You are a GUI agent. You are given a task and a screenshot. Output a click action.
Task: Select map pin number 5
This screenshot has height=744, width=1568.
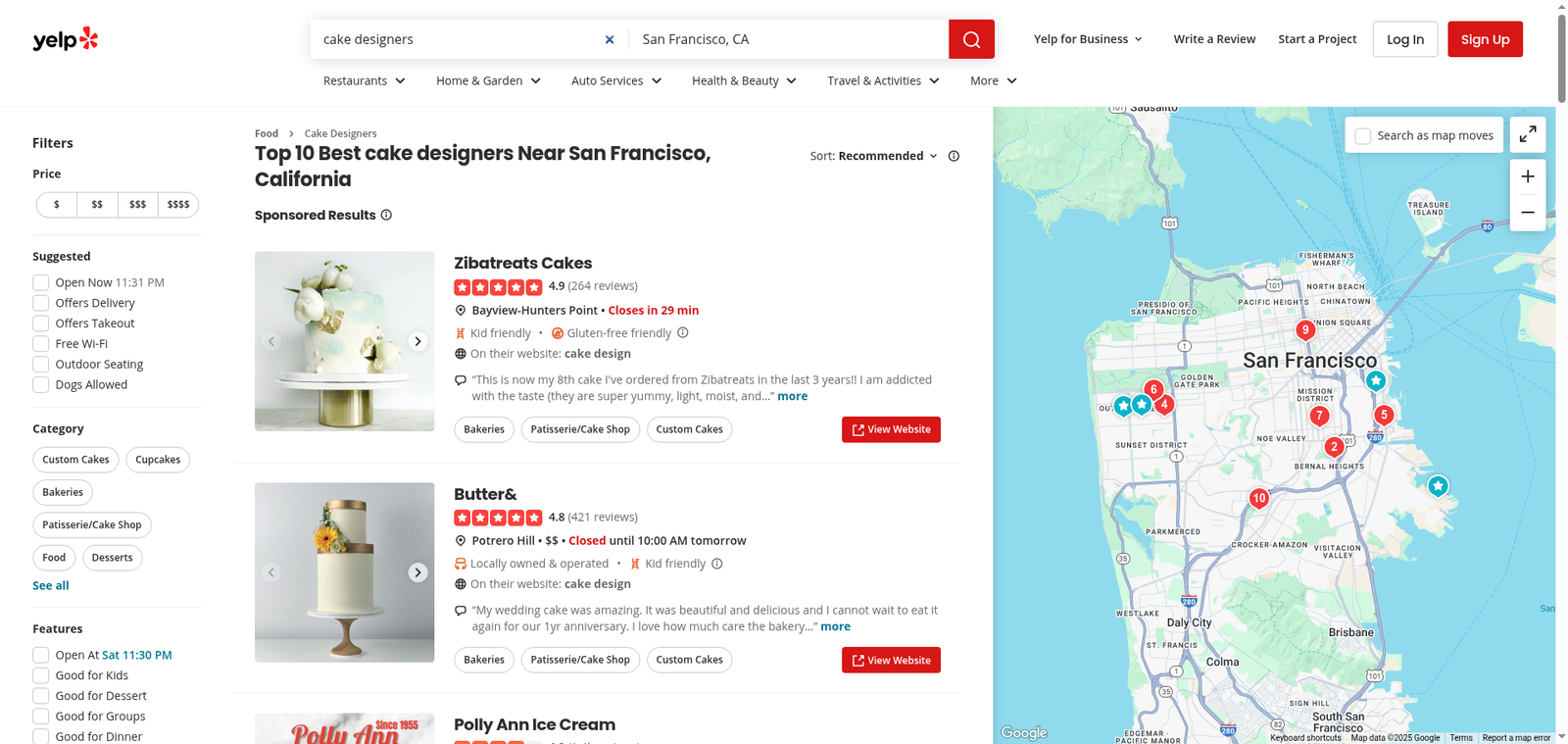click(x=1384, y=415)
